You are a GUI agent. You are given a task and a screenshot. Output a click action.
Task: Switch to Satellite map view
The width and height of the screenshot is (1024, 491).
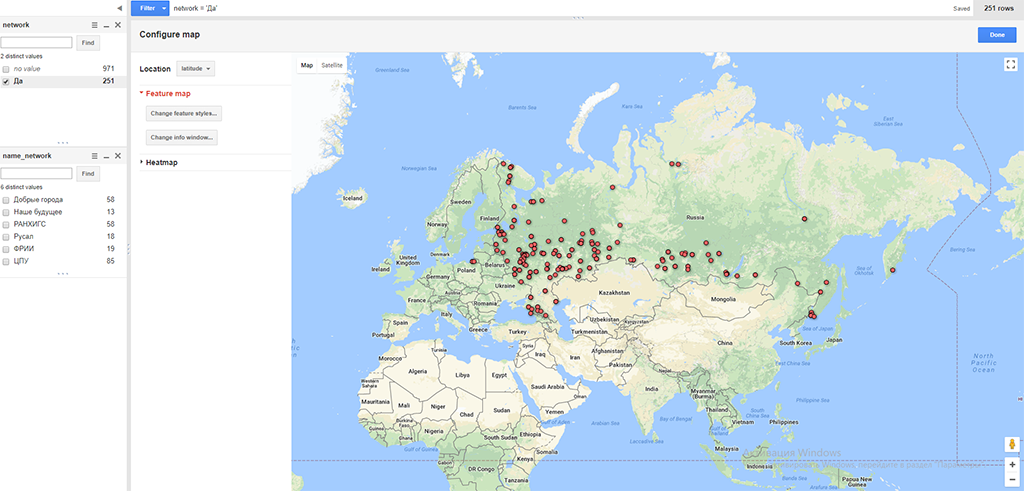point(331,65)
